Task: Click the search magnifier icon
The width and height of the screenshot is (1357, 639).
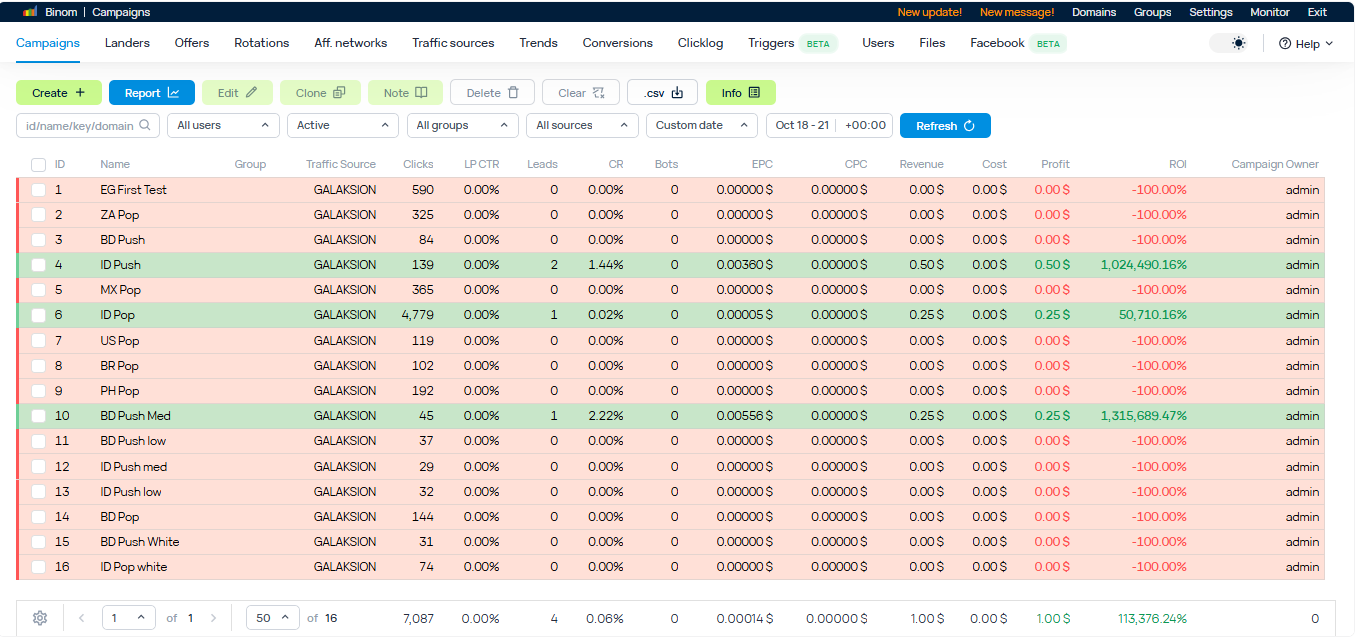Action: click(146, 125)
